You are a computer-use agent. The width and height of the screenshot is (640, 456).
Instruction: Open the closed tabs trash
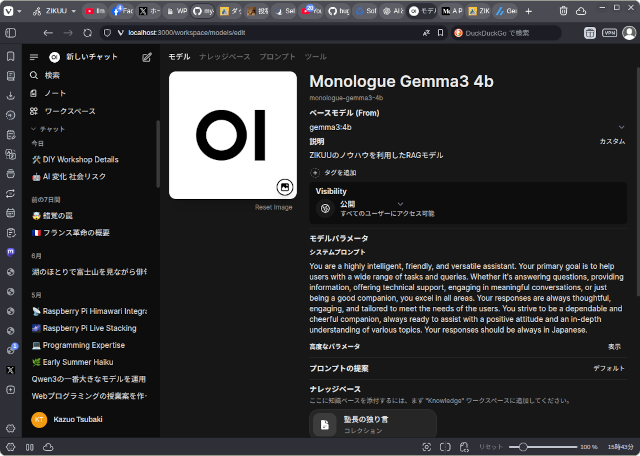[x=563, y=11]
